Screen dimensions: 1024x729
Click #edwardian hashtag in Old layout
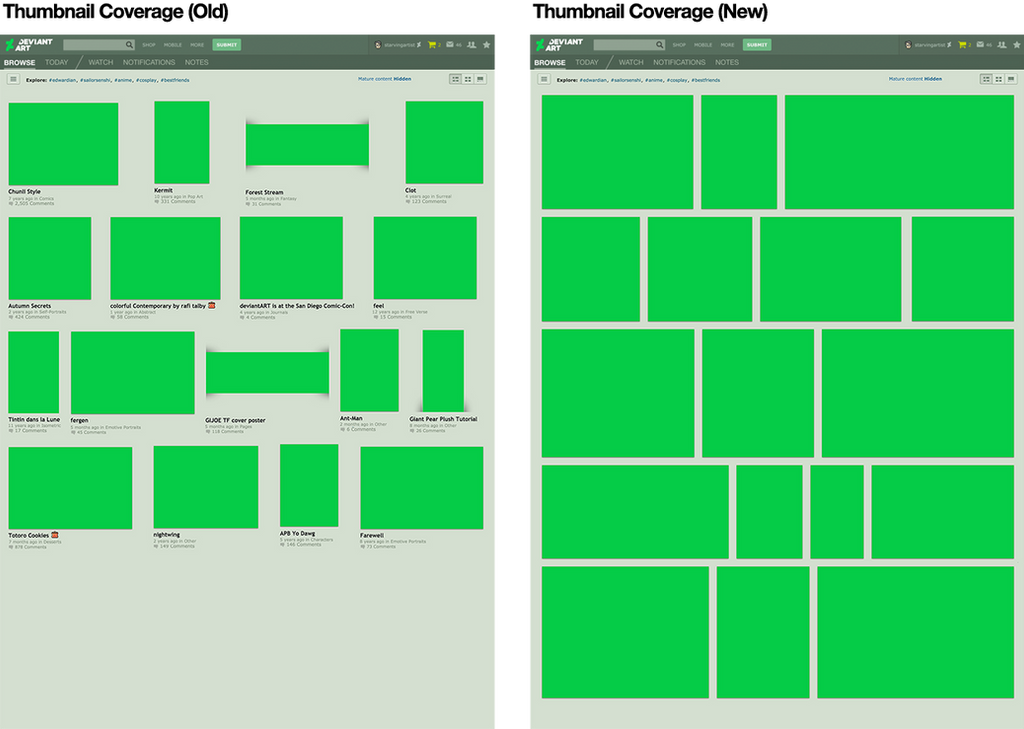tap(62, 80)
